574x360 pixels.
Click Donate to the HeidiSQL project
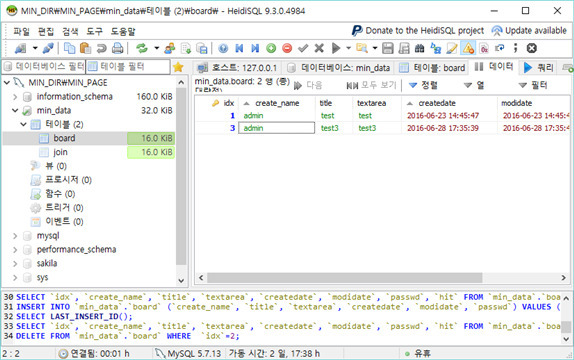[418, 31]
